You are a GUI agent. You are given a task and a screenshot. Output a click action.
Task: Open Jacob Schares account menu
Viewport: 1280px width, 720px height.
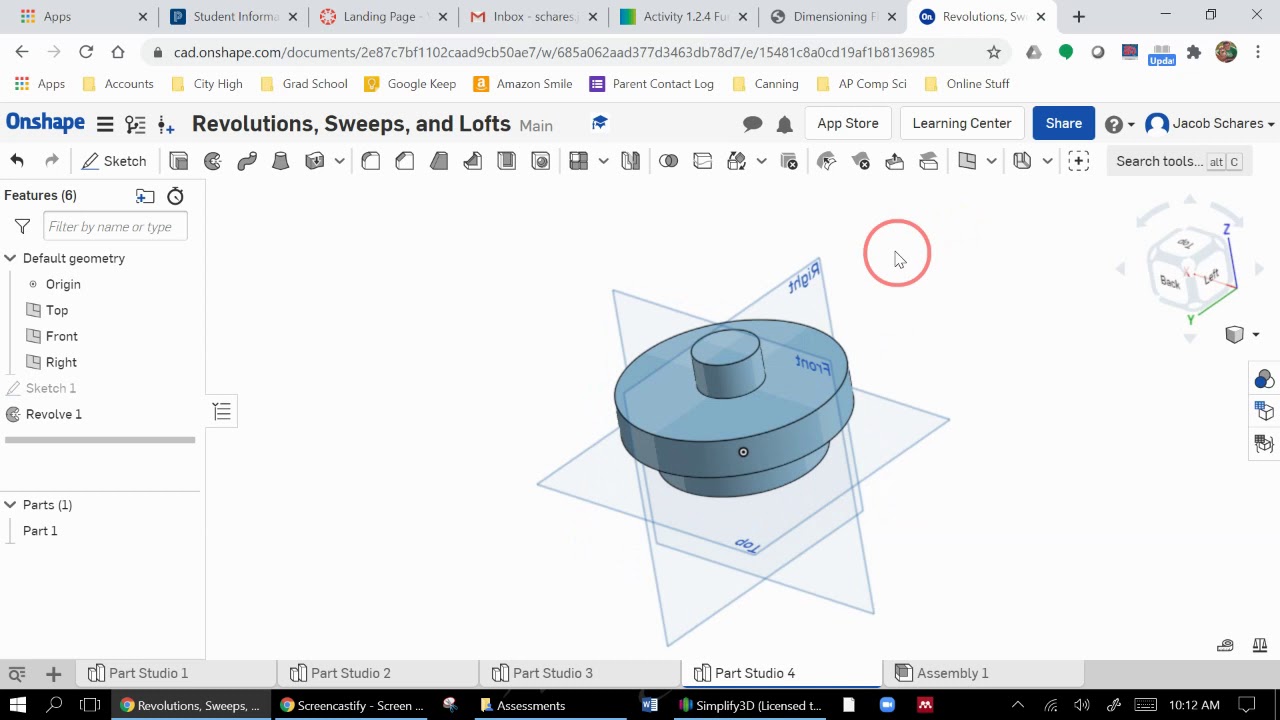[1210, 124]
